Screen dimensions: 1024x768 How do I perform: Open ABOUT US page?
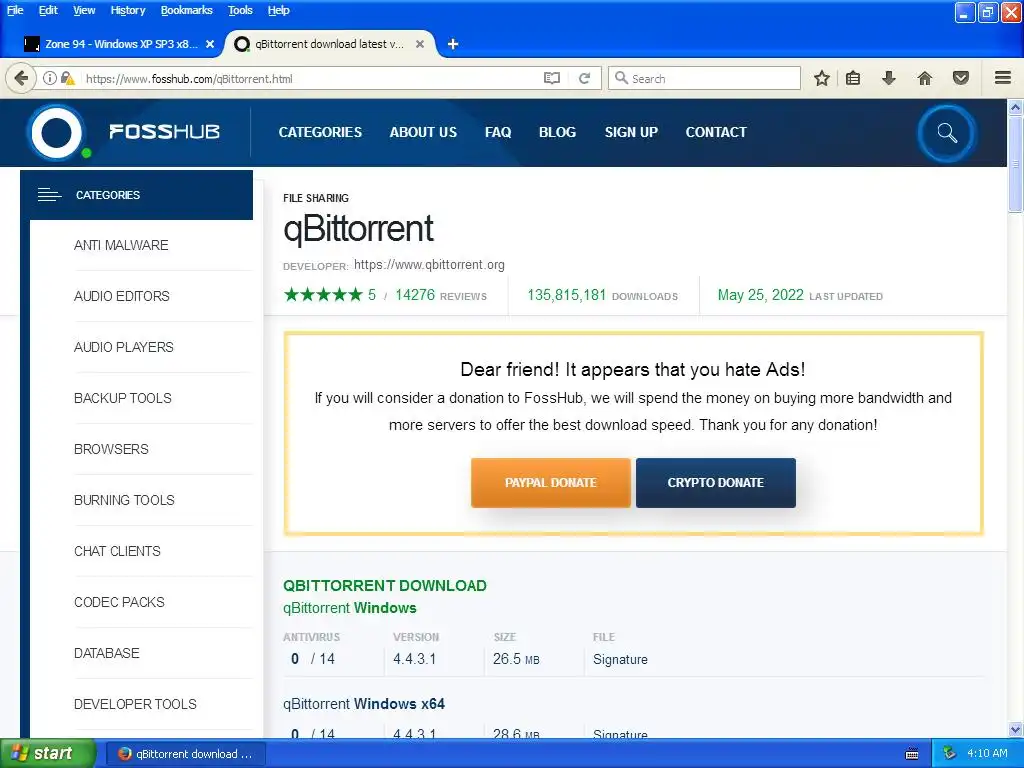tap(423, 132)
